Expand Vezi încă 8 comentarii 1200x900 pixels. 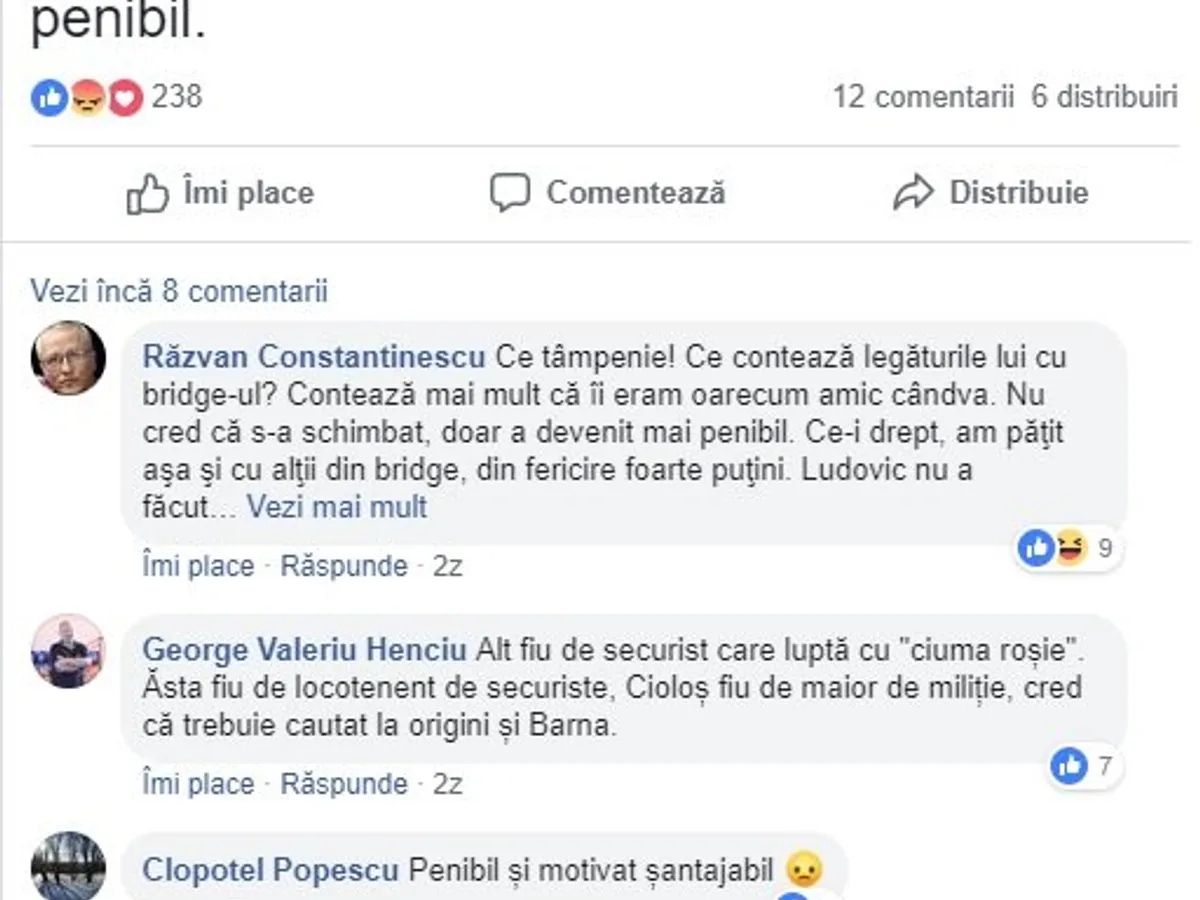pyautogui.click(x=179, y=291)
